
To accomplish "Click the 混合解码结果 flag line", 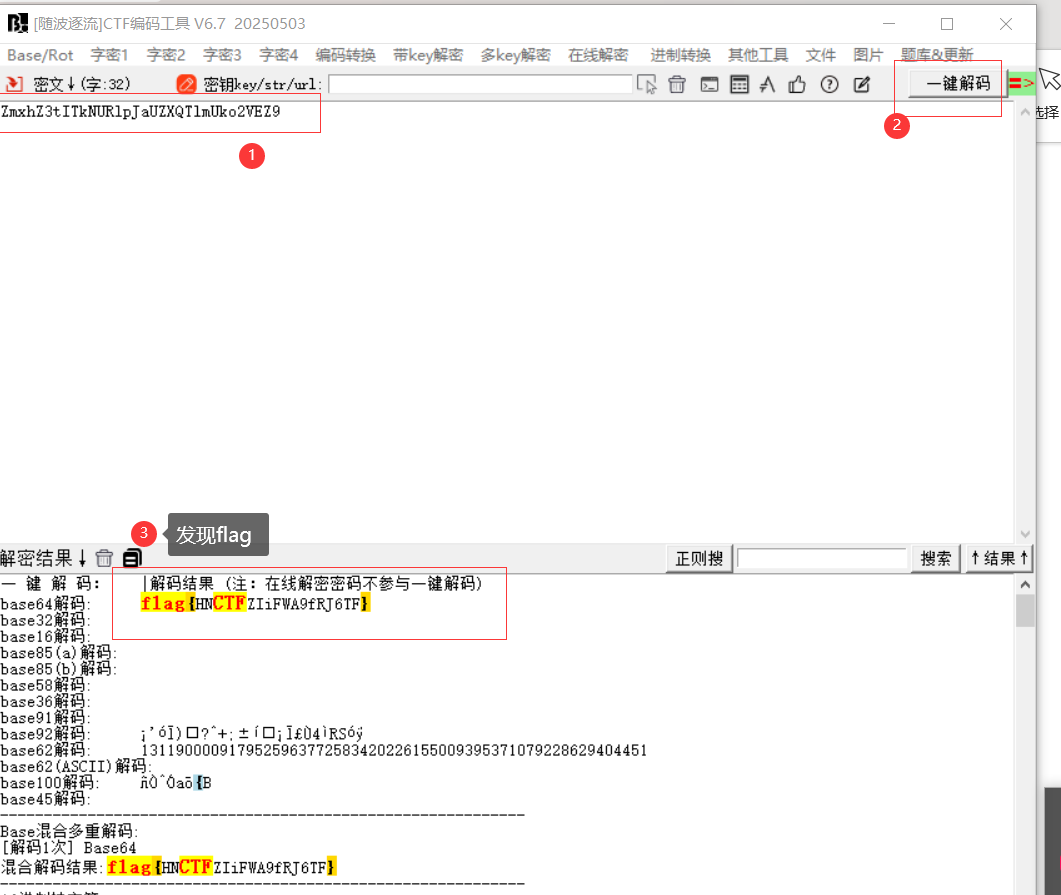I will tap(168, 867).
